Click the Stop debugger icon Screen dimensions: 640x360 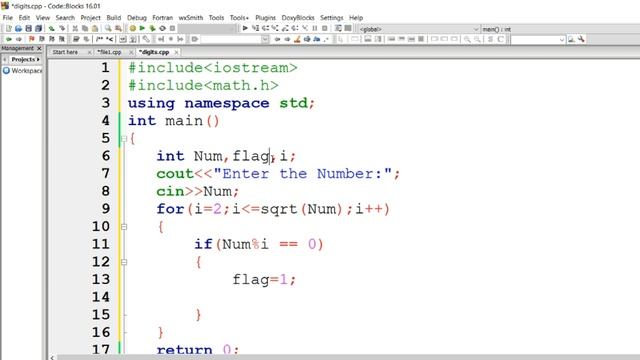point(325,28)
